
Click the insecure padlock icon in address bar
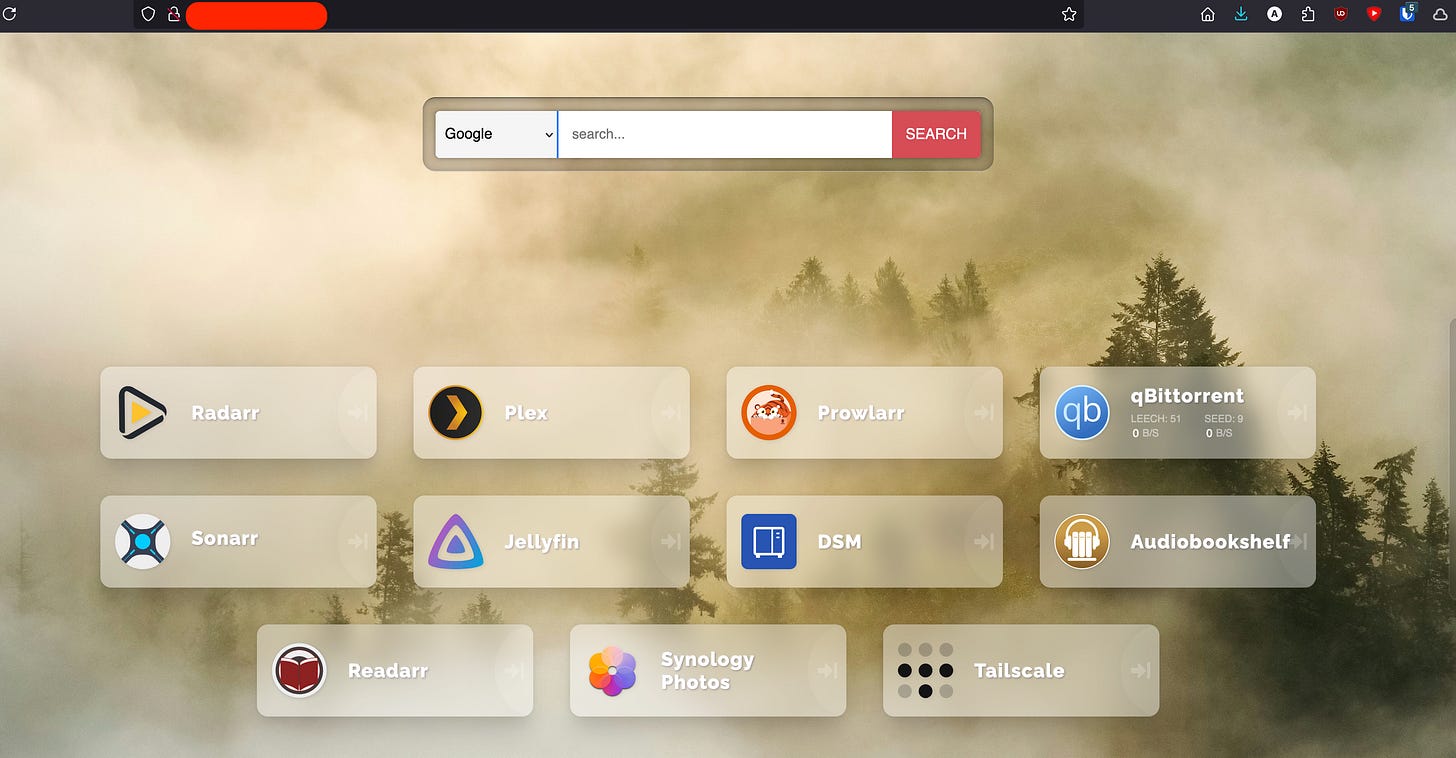(173, 14)
